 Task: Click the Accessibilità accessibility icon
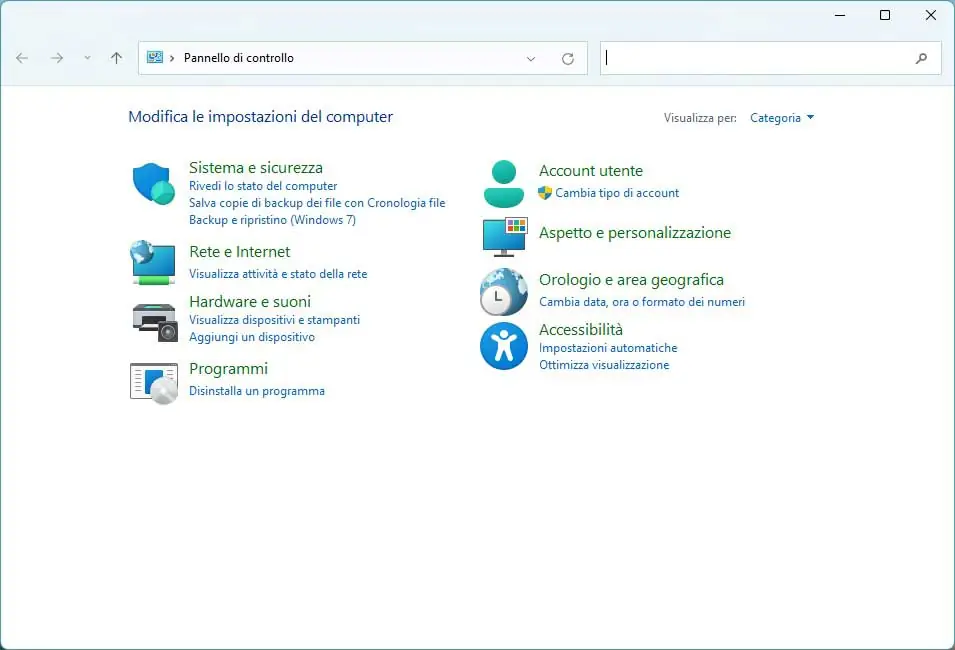[503, 346]
